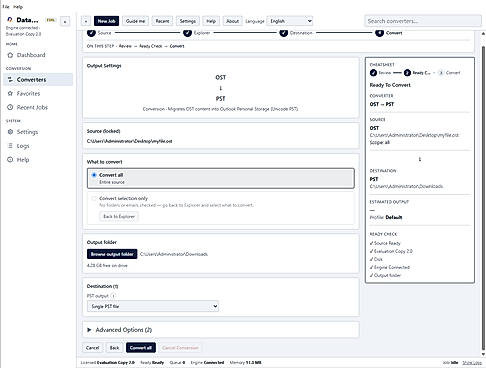Click 'Output folder' ready check item
This screenshot has width=486, height=368.
tap(385, 275)
